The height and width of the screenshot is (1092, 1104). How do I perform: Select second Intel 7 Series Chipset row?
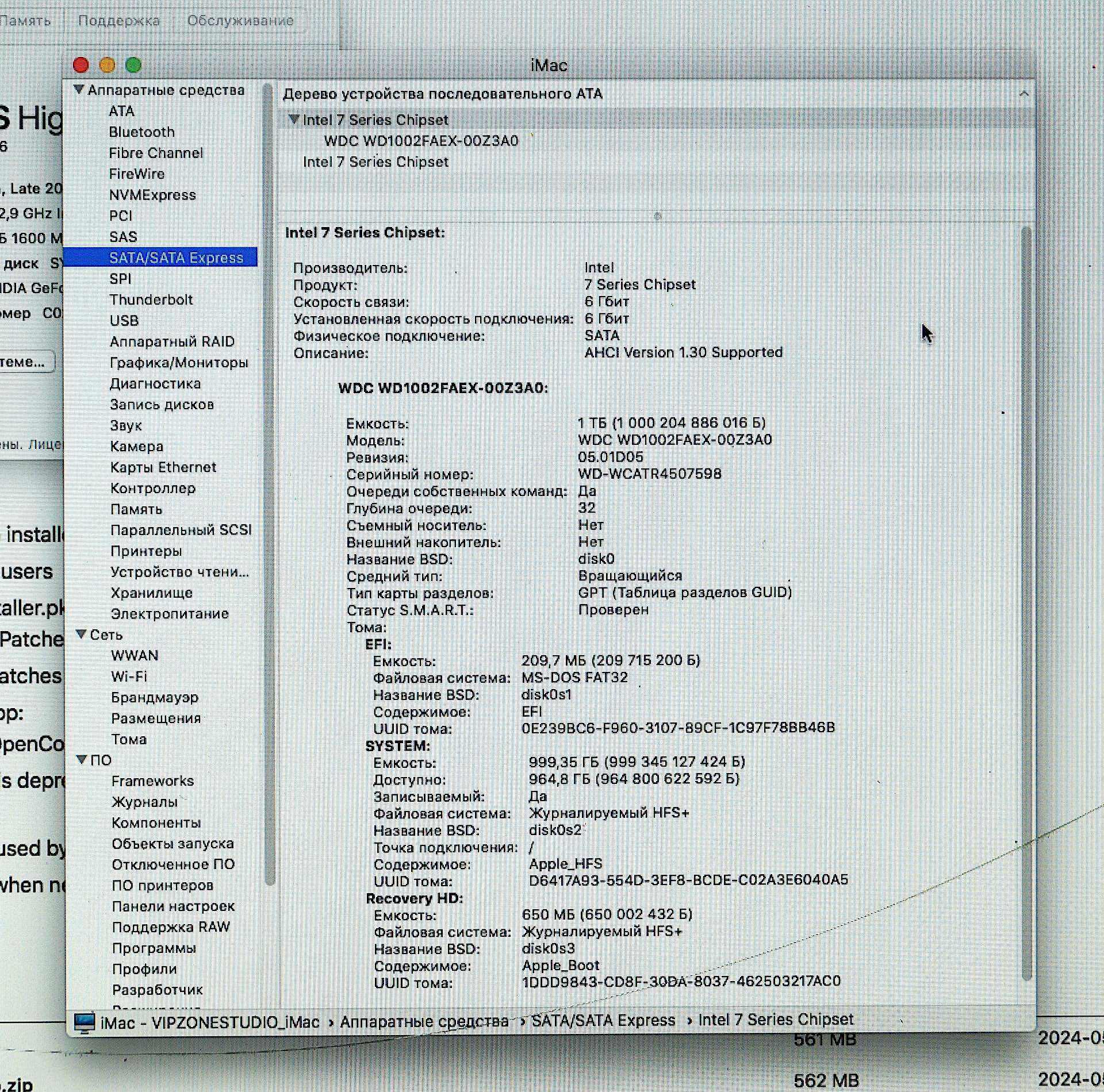click(x=375, y=162)
